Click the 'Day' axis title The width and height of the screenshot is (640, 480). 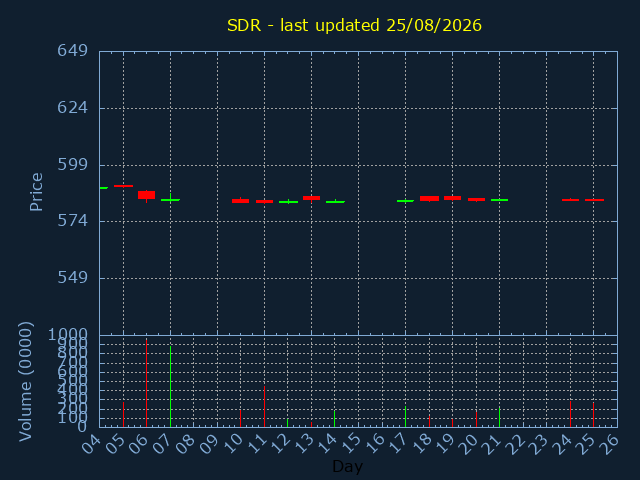[347, 466]
